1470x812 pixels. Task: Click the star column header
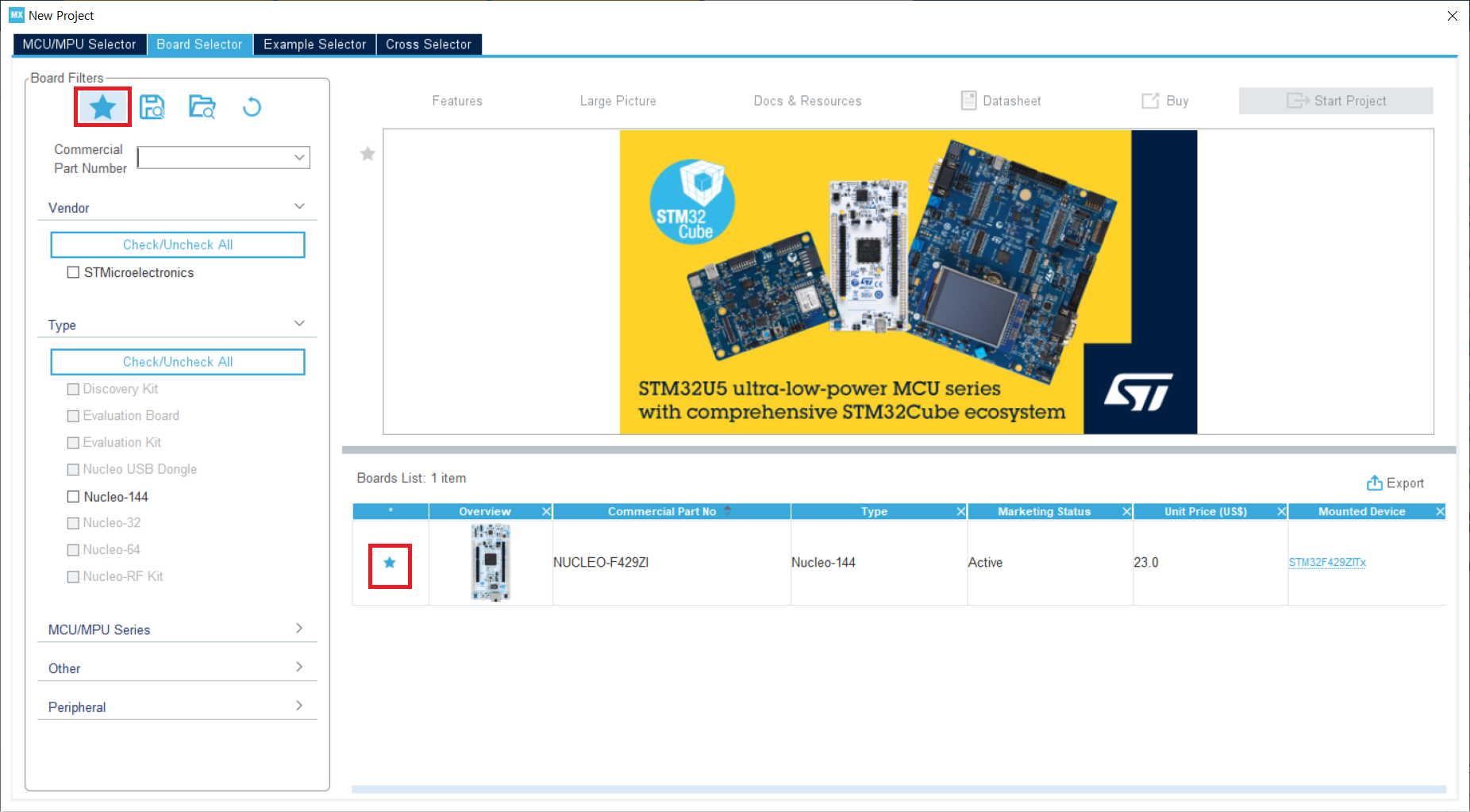[x=391, y=512]
